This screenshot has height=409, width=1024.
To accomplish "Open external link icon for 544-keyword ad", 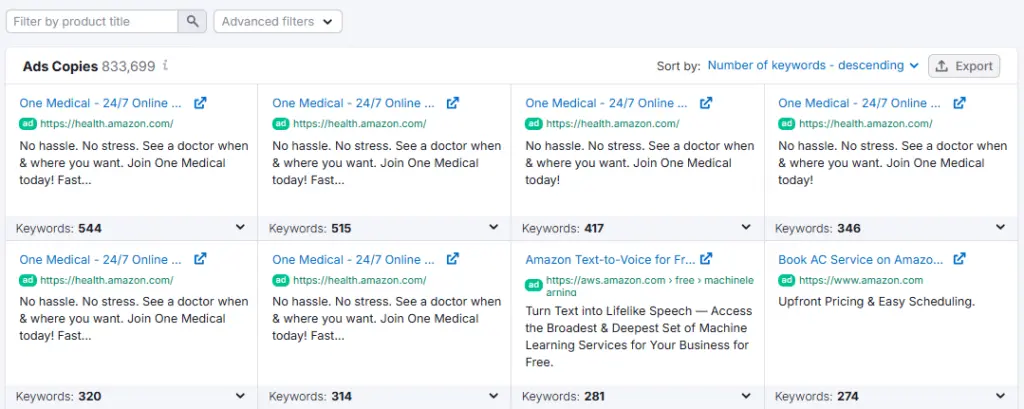I will 200,103.
